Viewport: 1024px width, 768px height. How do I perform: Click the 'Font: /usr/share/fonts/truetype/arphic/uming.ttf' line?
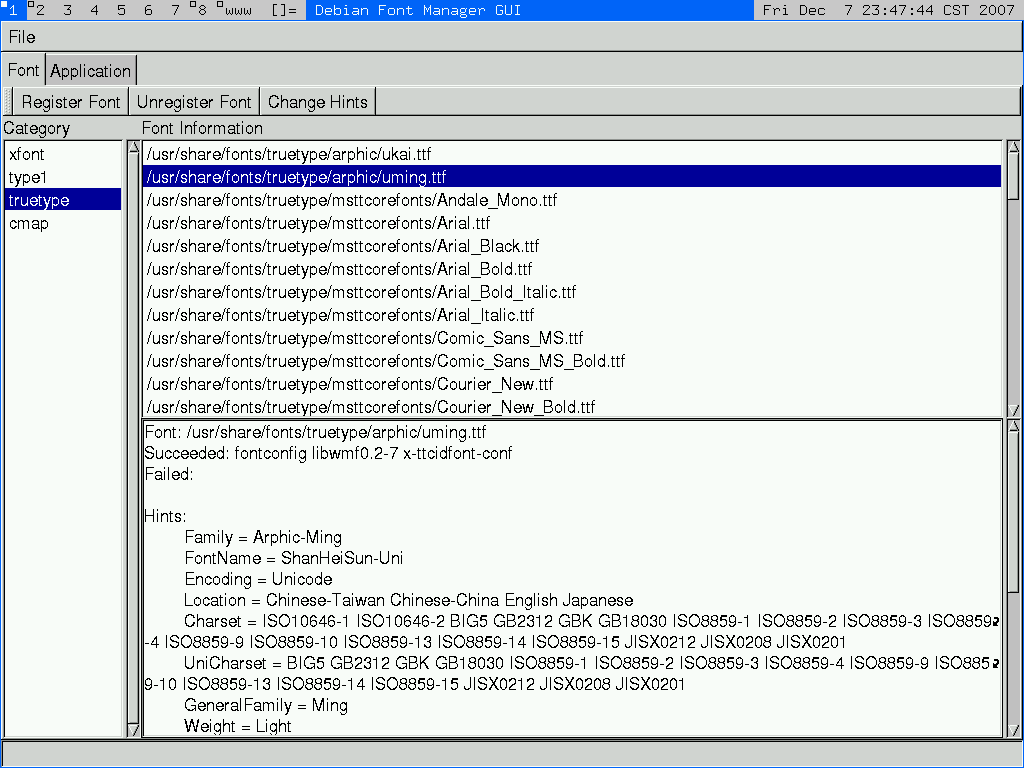pyautogui.click(x=315, y=432)
